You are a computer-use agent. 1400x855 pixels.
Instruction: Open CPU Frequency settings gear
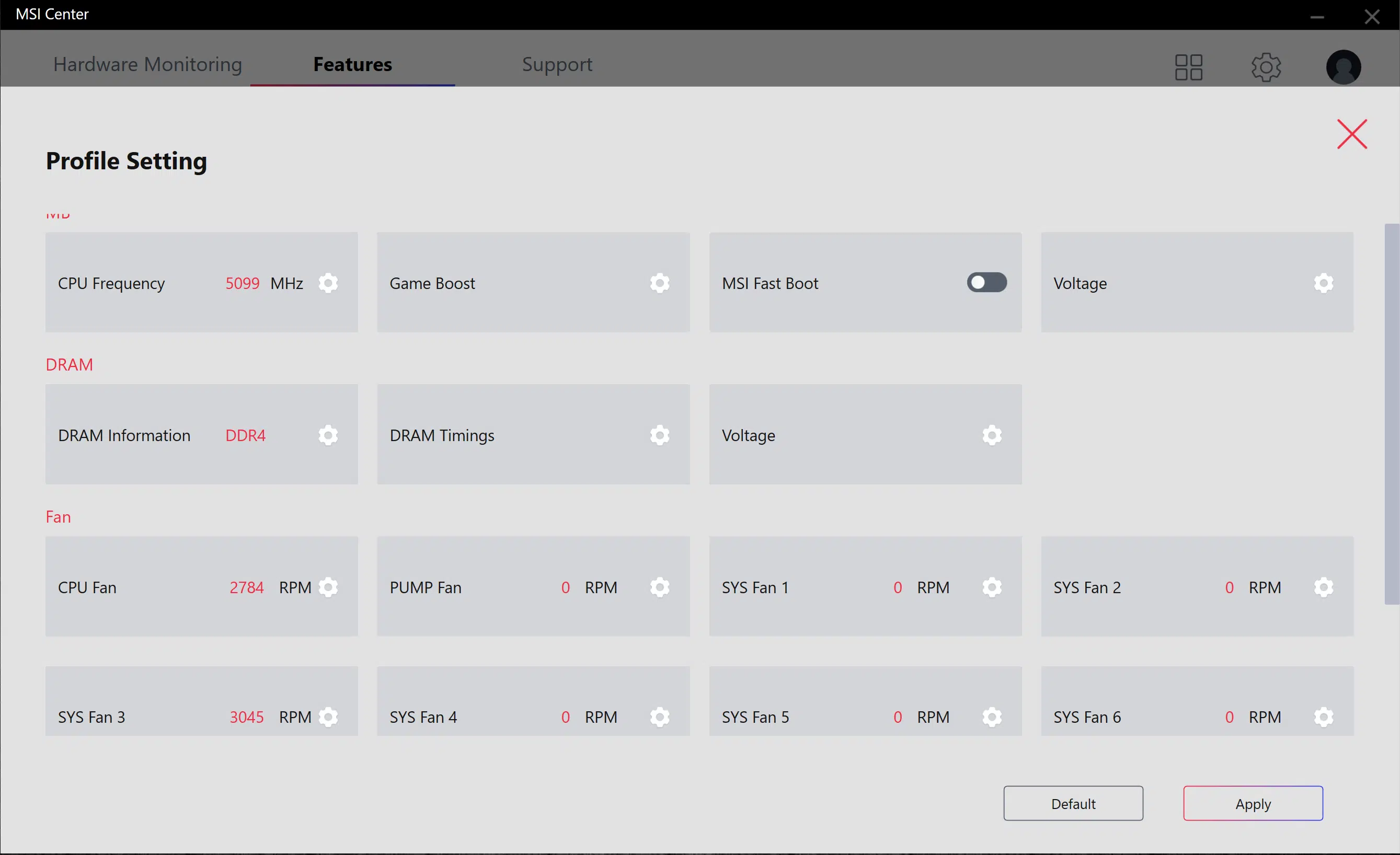point(328,283)
